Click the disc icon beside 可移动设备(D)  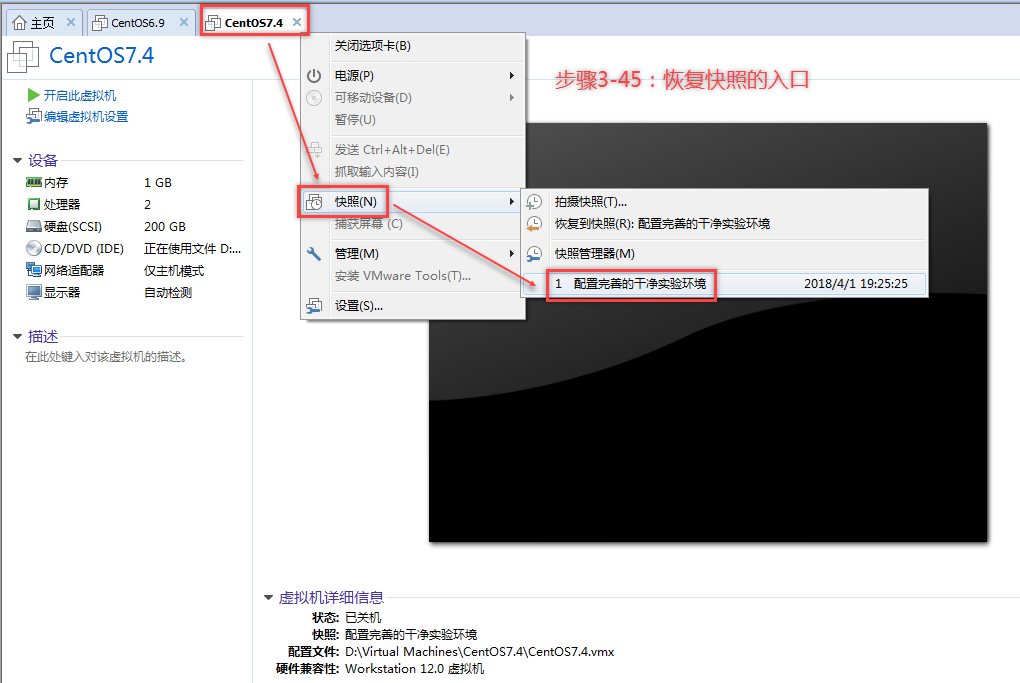pos(314,98)
